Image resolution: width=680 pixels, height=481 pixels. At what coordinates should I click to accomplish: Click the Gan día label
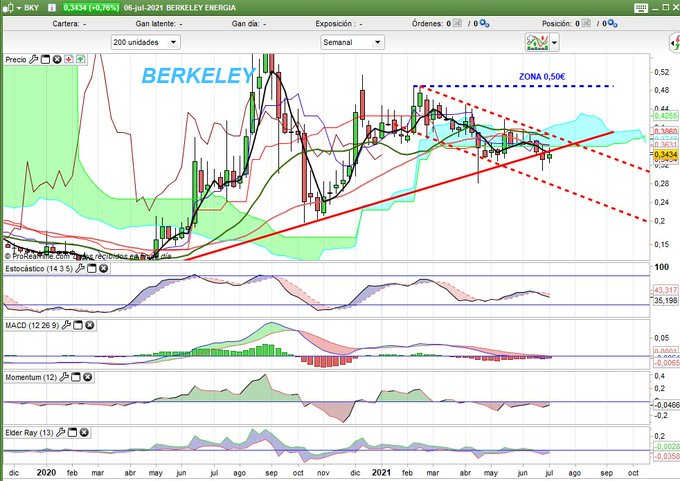(245, 24)
